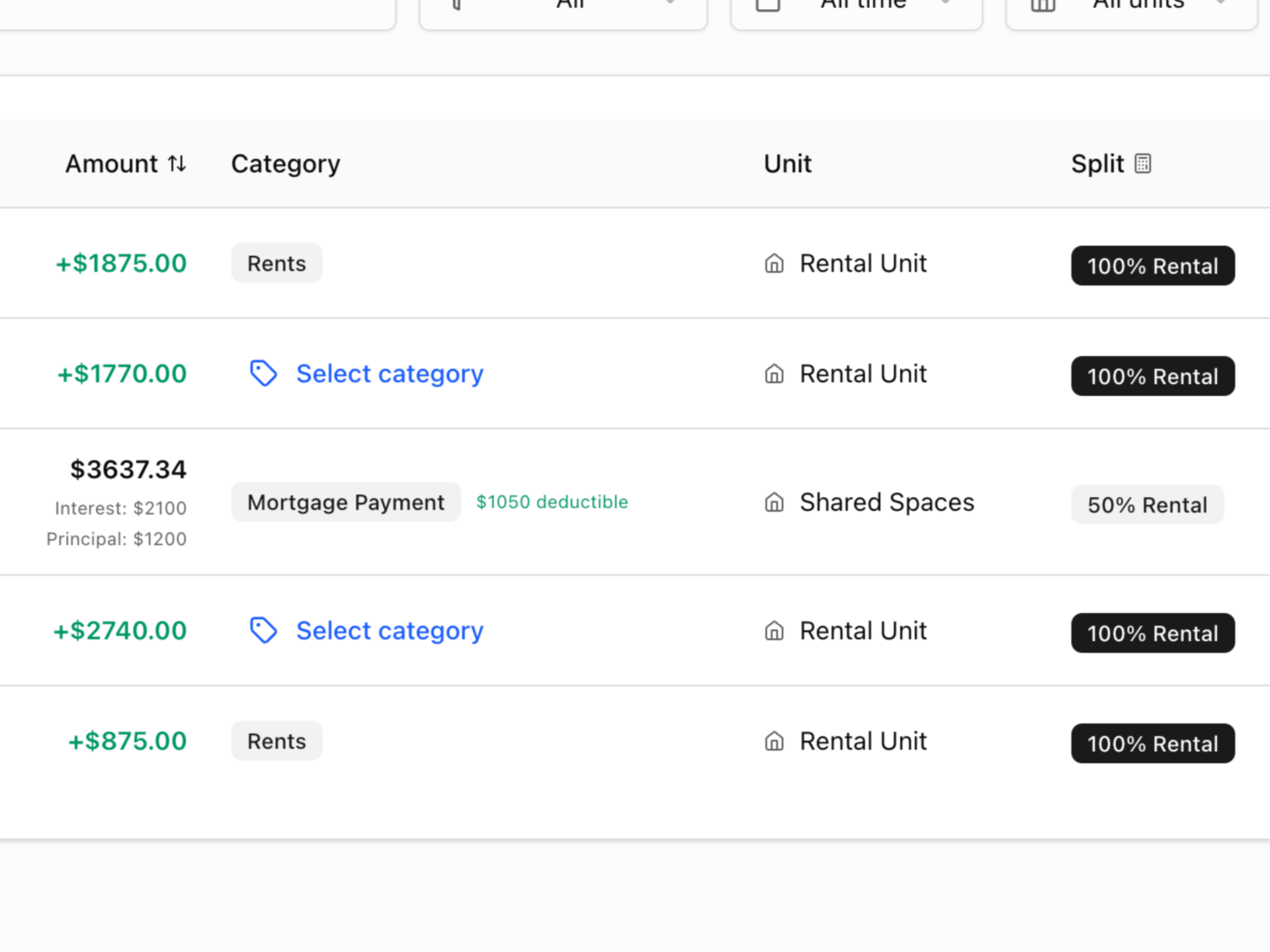Toggle the 50% Rental split badge
Viewport: 1270px width, 952px height.
pyautogui.click(x=1147, y=505)
